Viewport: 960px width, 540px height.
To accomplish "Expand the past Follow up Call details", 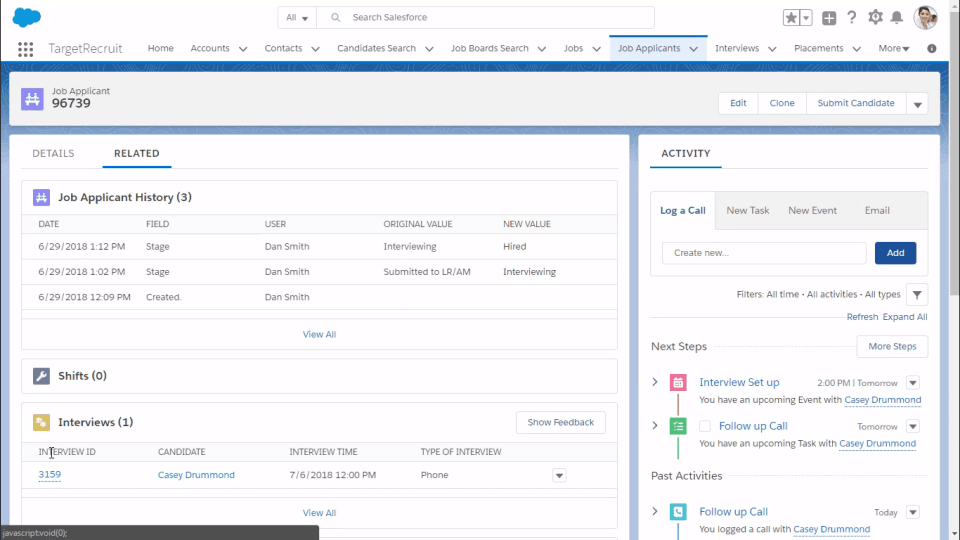I will point(655,511).
